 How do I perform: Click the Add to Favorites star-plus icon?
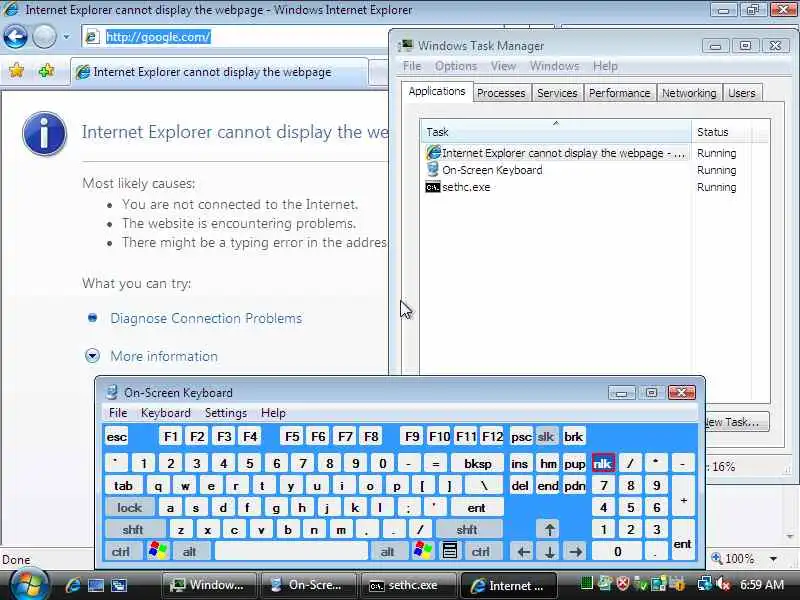(46, 70)
